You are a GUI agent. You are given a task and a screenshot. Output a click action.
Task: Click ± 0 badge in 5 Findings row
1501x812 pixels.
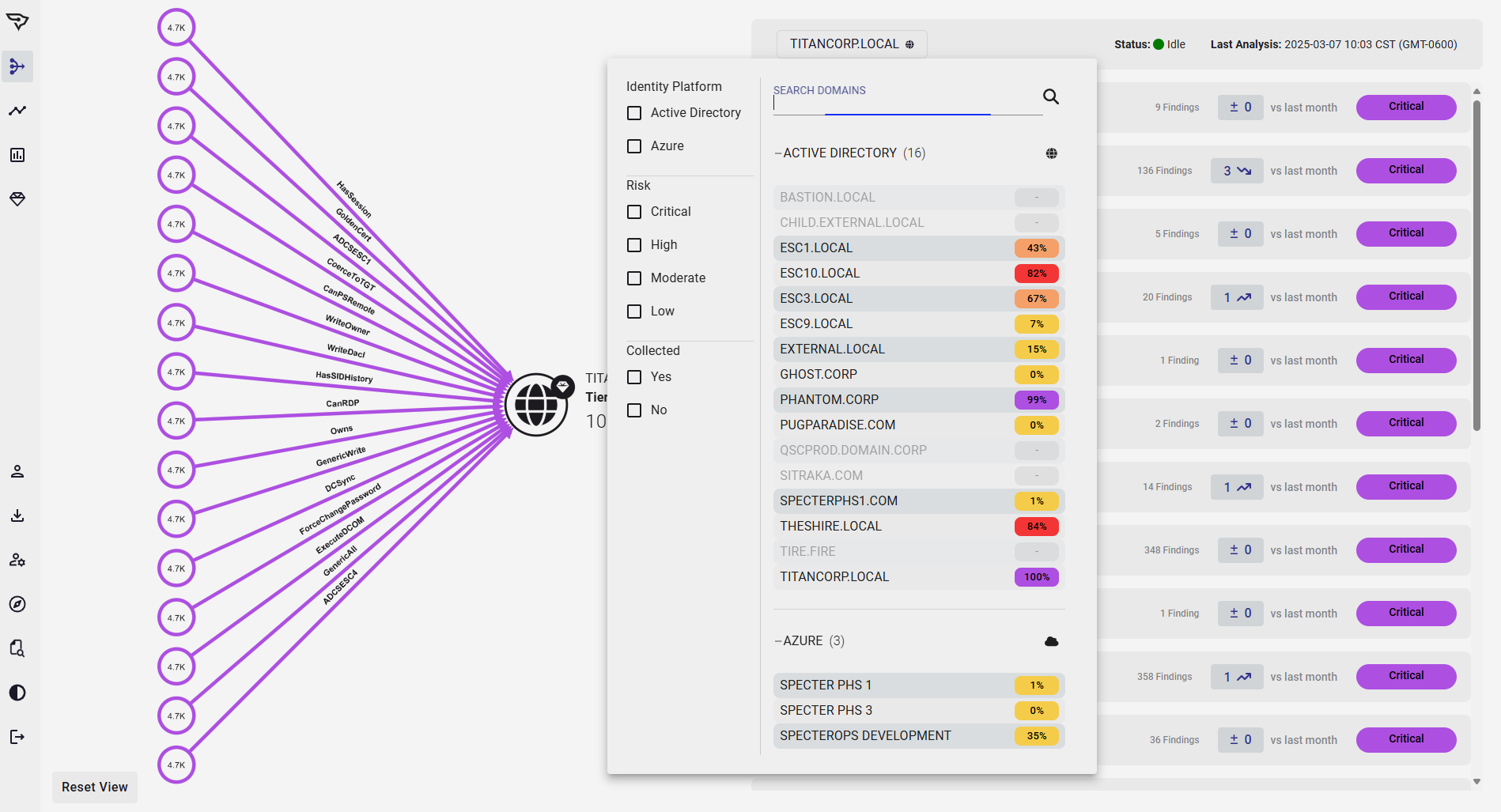pos(1240,234)
